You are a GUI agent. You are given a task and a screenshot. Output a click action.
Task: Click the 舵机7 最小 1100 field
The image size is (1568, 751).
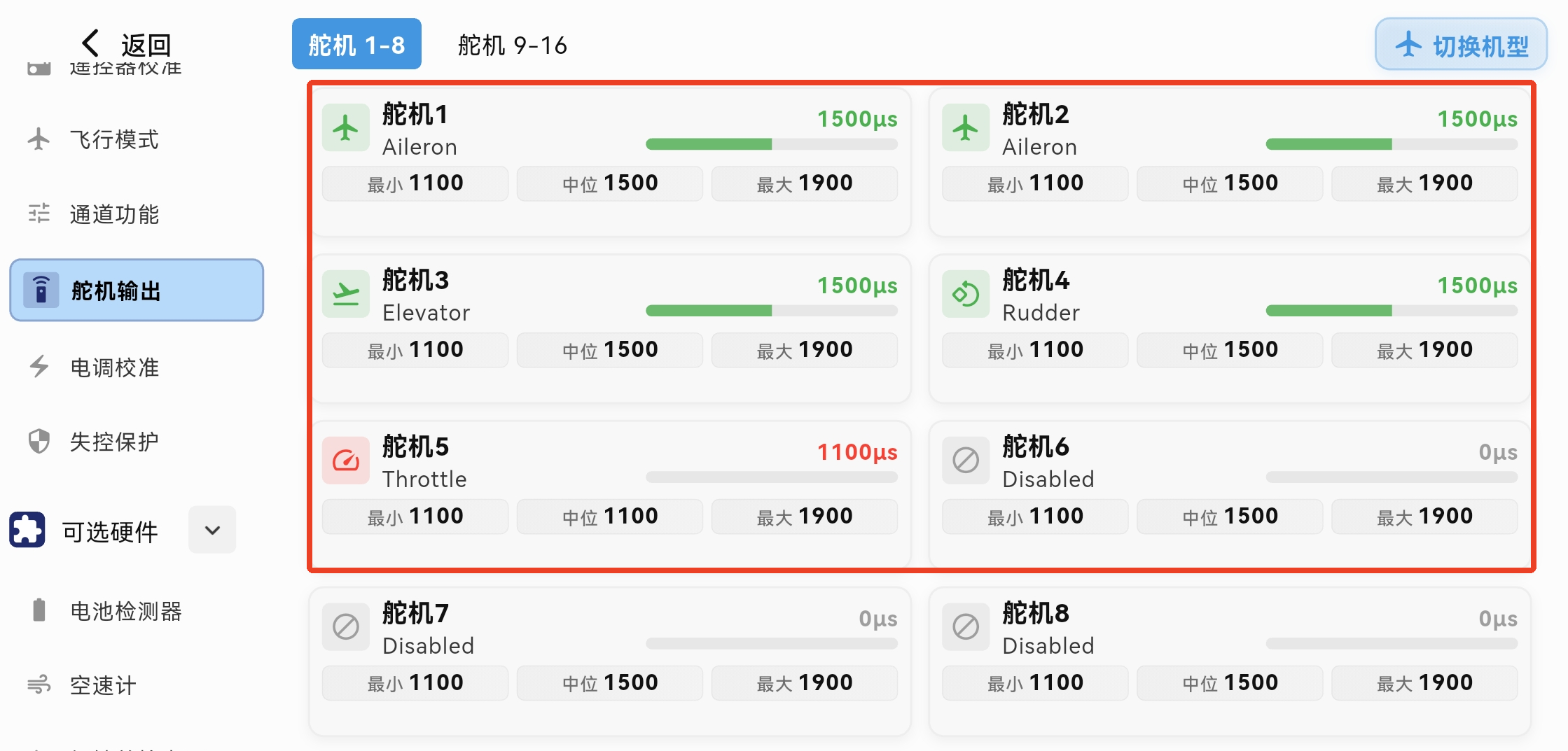pos(415,683)
